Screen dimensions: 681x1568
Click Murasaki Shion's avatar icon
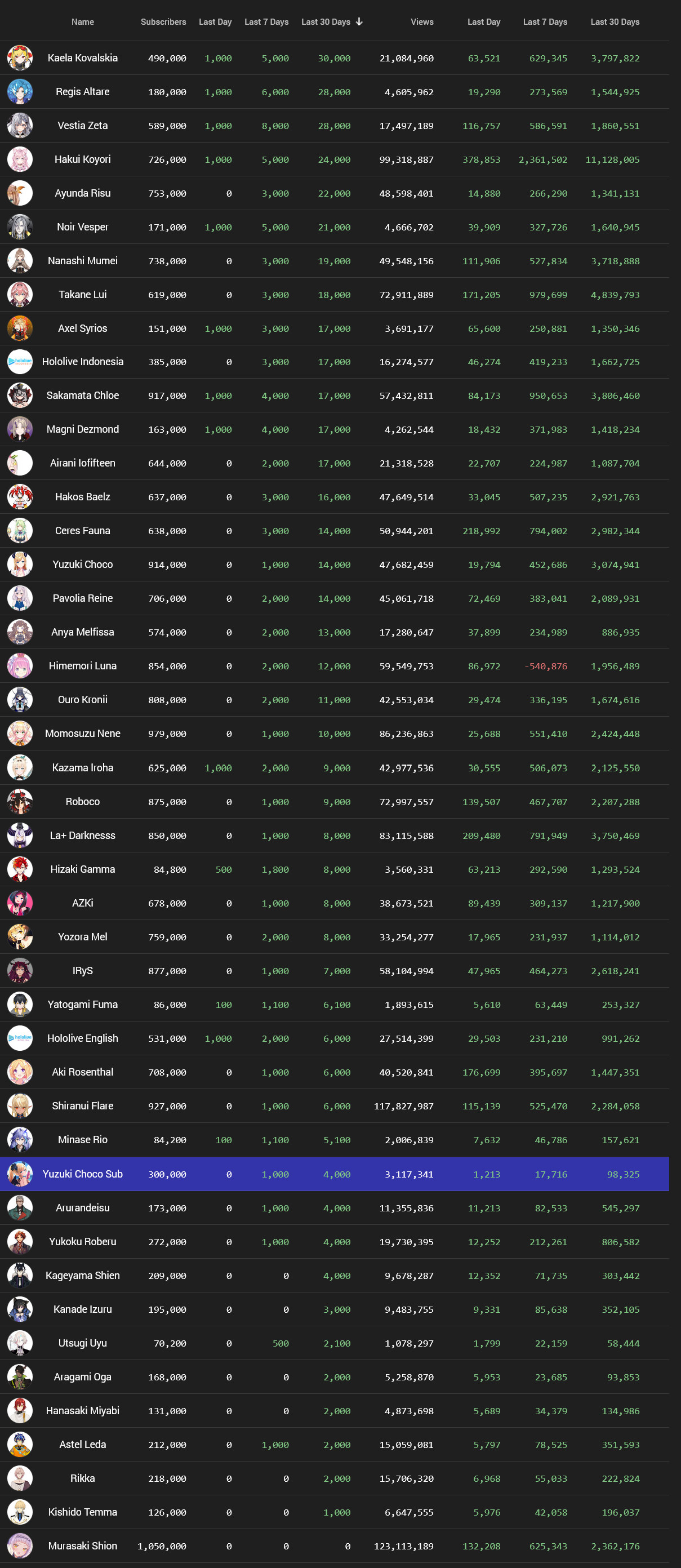click(x=20, y=1546)
